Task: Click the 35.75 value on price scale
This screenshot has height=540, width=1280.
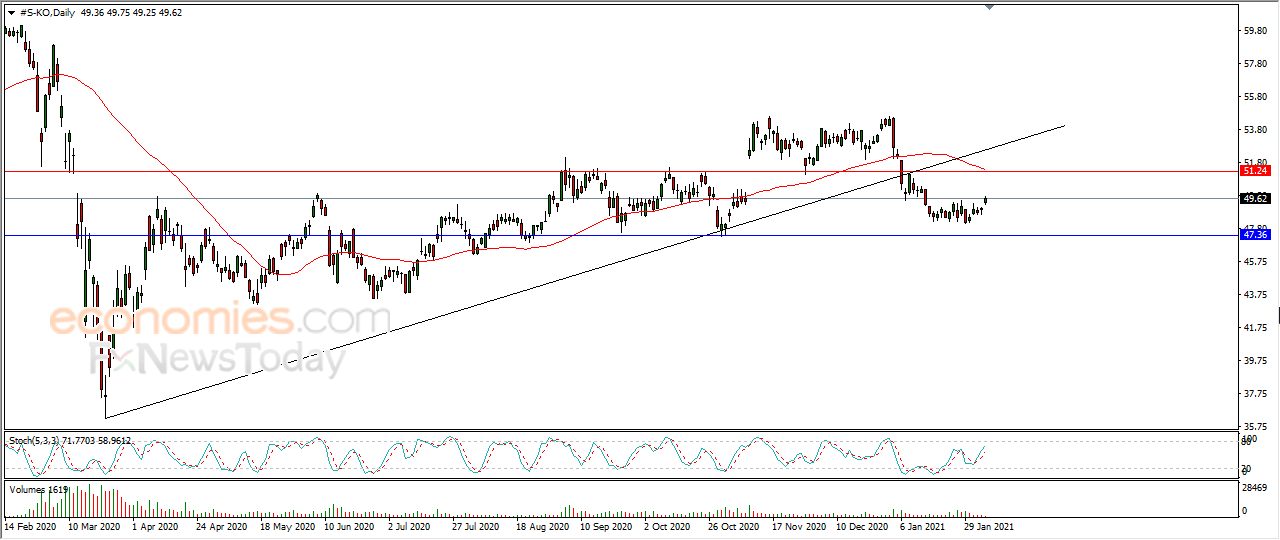Action: coord(1254,426)
